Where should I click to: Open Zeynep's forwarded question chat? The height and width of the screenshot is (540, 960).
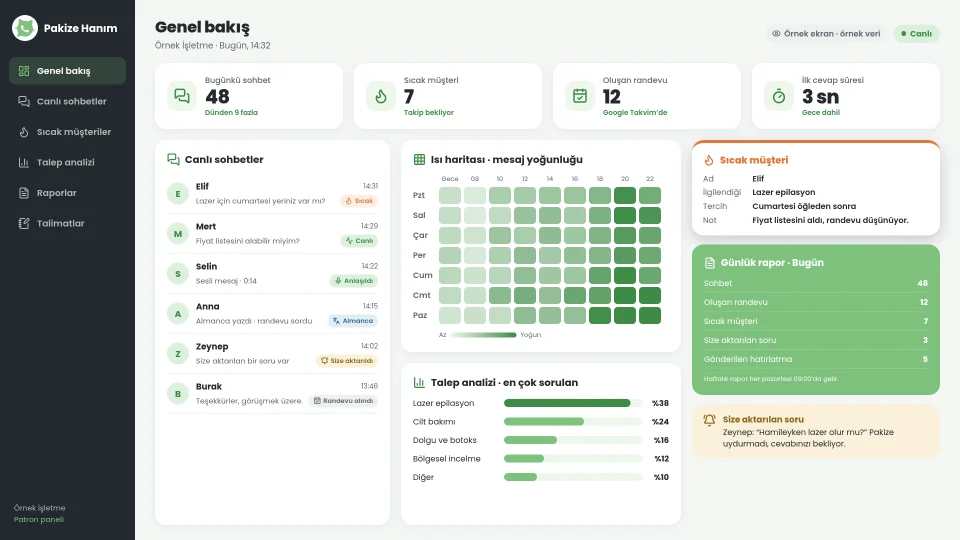pos(272,353)
